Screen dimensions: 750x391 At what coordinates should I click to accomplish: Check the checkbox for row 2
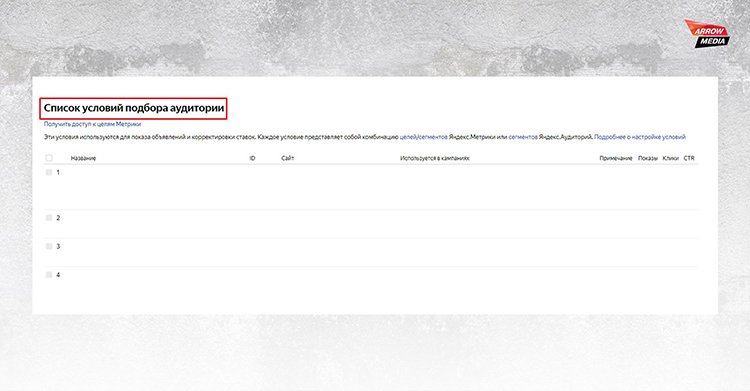click(x=49, y=218)
